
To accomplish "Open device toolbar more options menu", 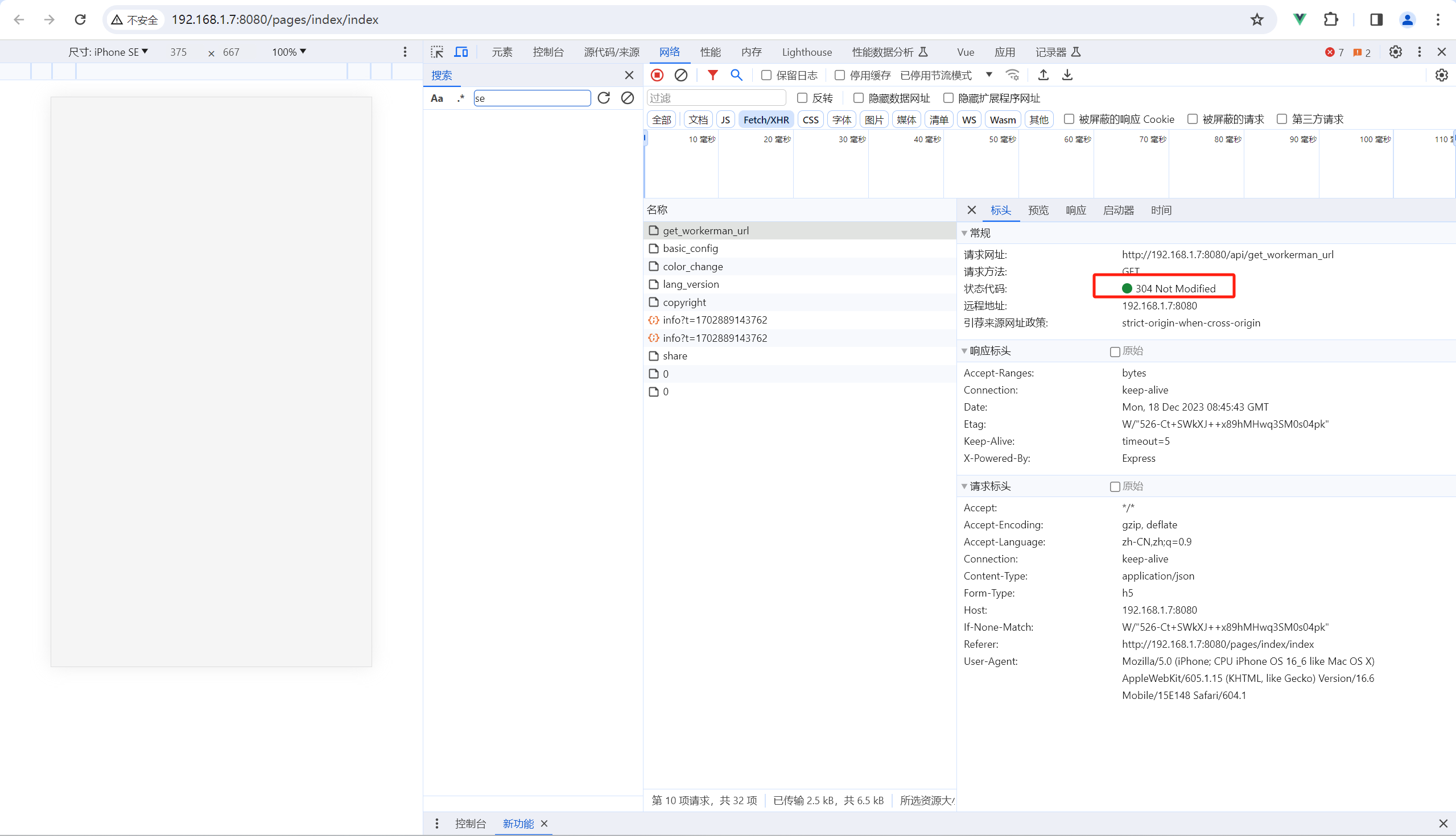I will tap(405, 52).
